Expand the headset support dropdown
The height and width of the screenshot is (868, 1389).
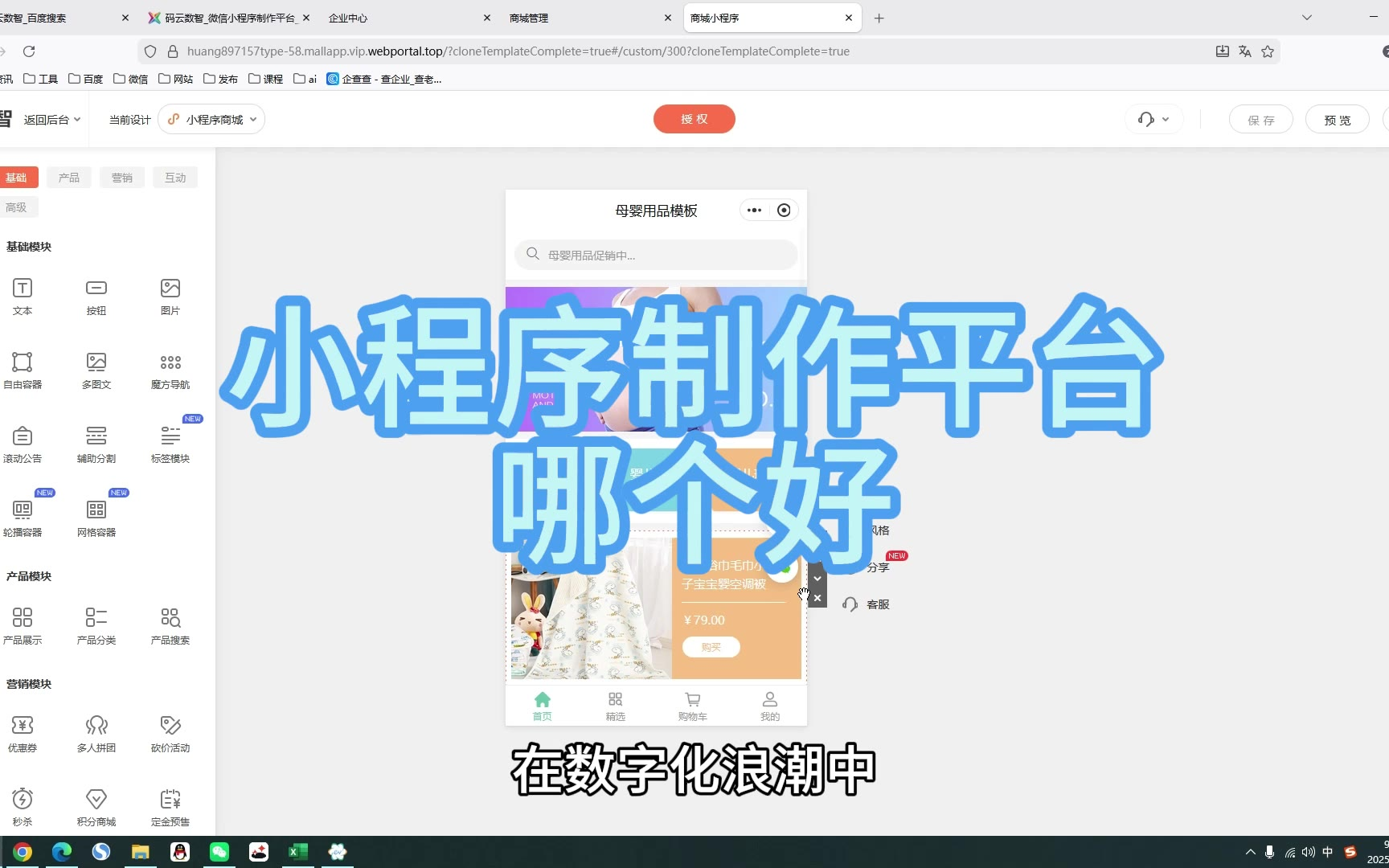click(x=1153, y=120)
